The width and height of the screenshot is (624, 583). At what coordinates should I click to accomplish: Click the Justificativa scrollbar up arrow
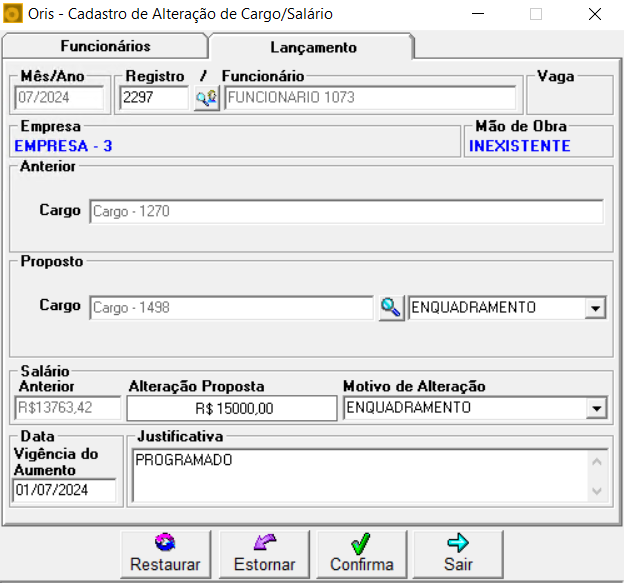tap(597, 462)
